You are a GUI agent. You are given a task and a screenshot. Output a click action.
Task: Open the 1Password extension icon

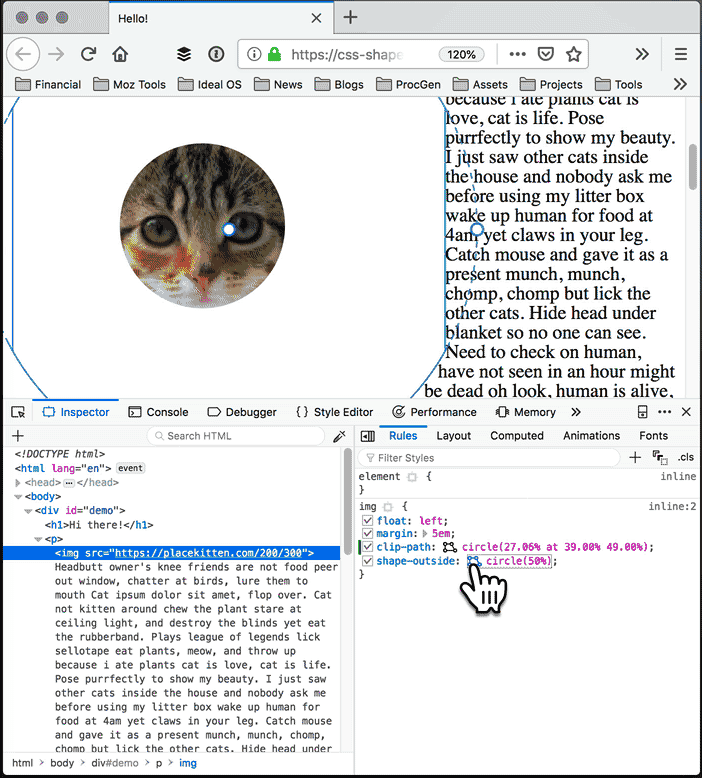[216, 54]
